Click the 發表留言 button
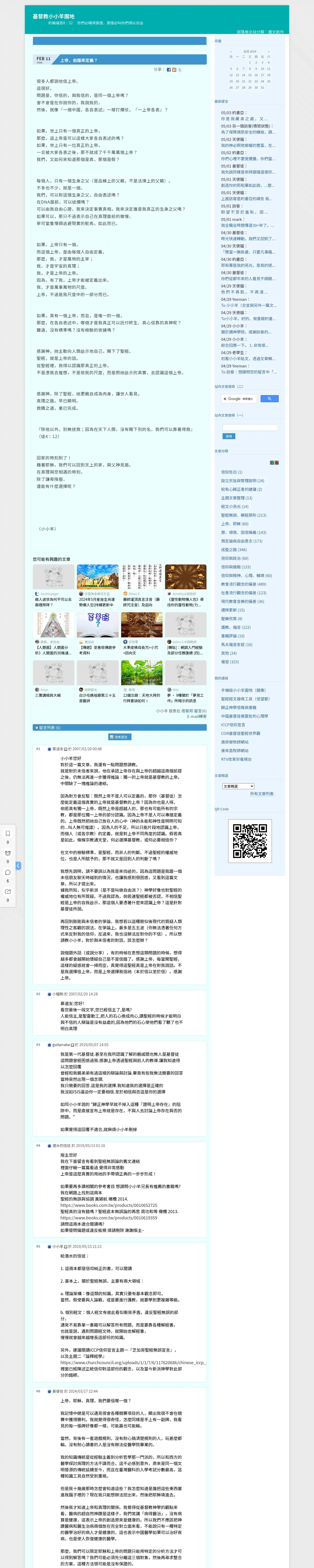 pos(120,737)
